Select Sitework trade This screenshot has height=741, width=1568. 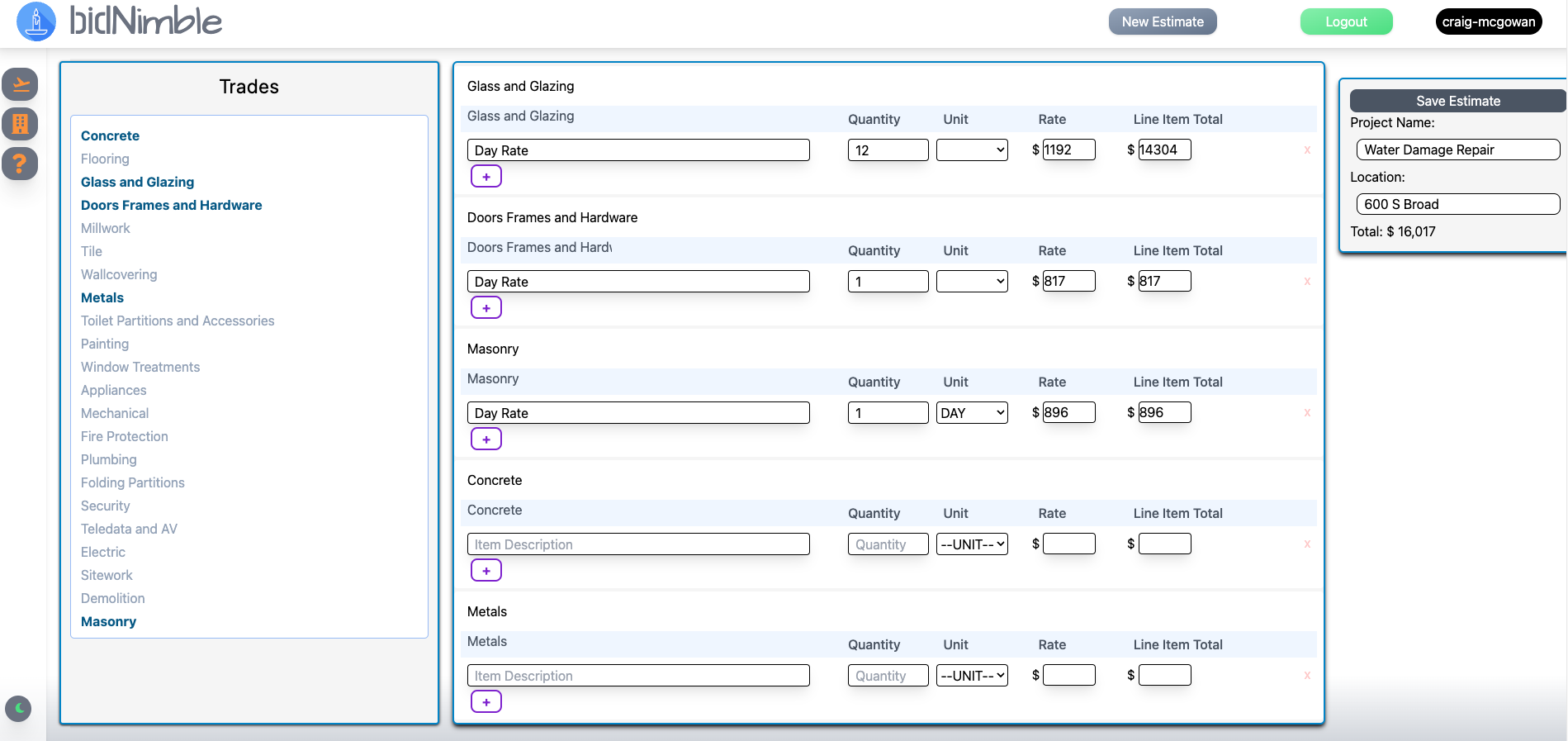pyautogui.click(x=107, y=575)
